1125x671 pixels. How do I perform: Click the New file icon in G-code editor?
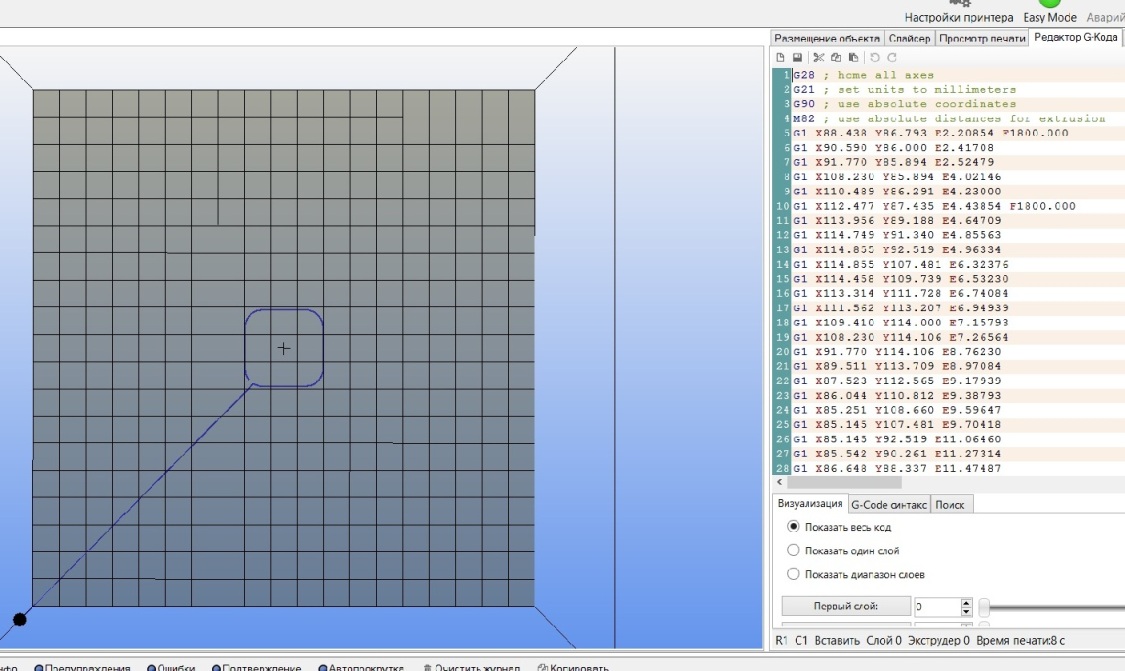(x=781, y=58)
